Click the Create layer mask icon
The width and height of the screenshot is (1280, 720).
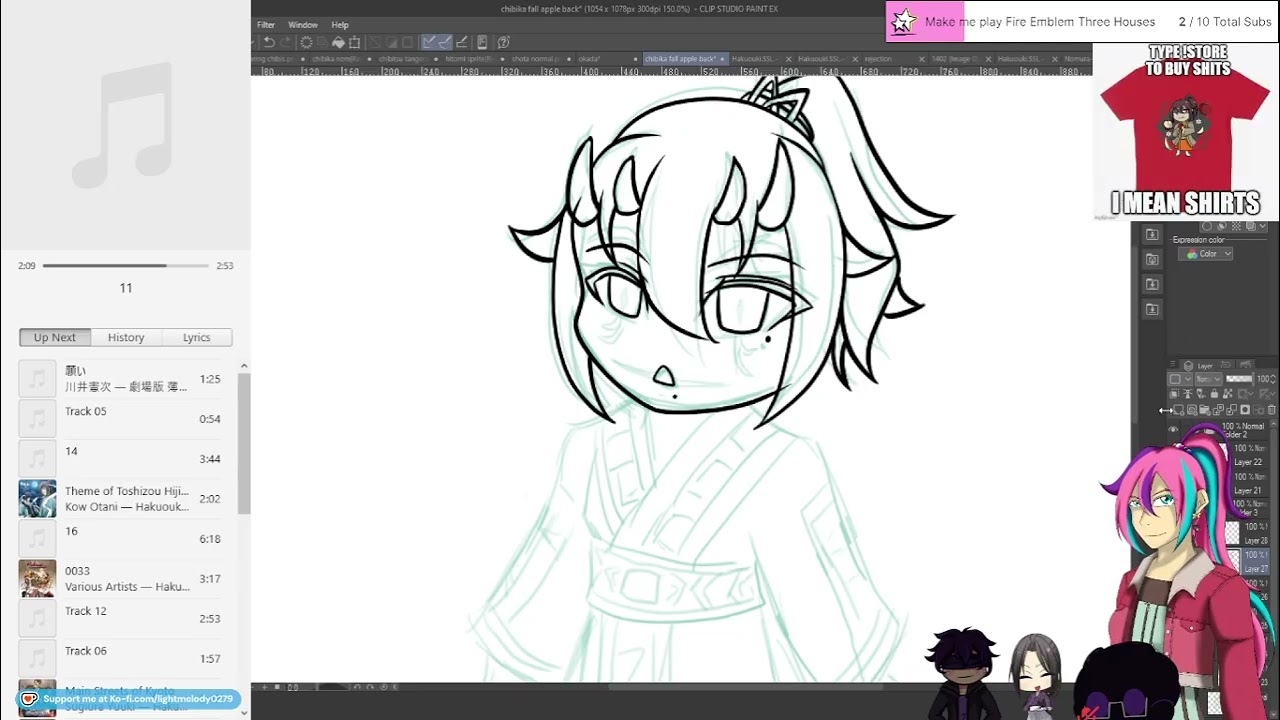click(x=1245, y=410)
